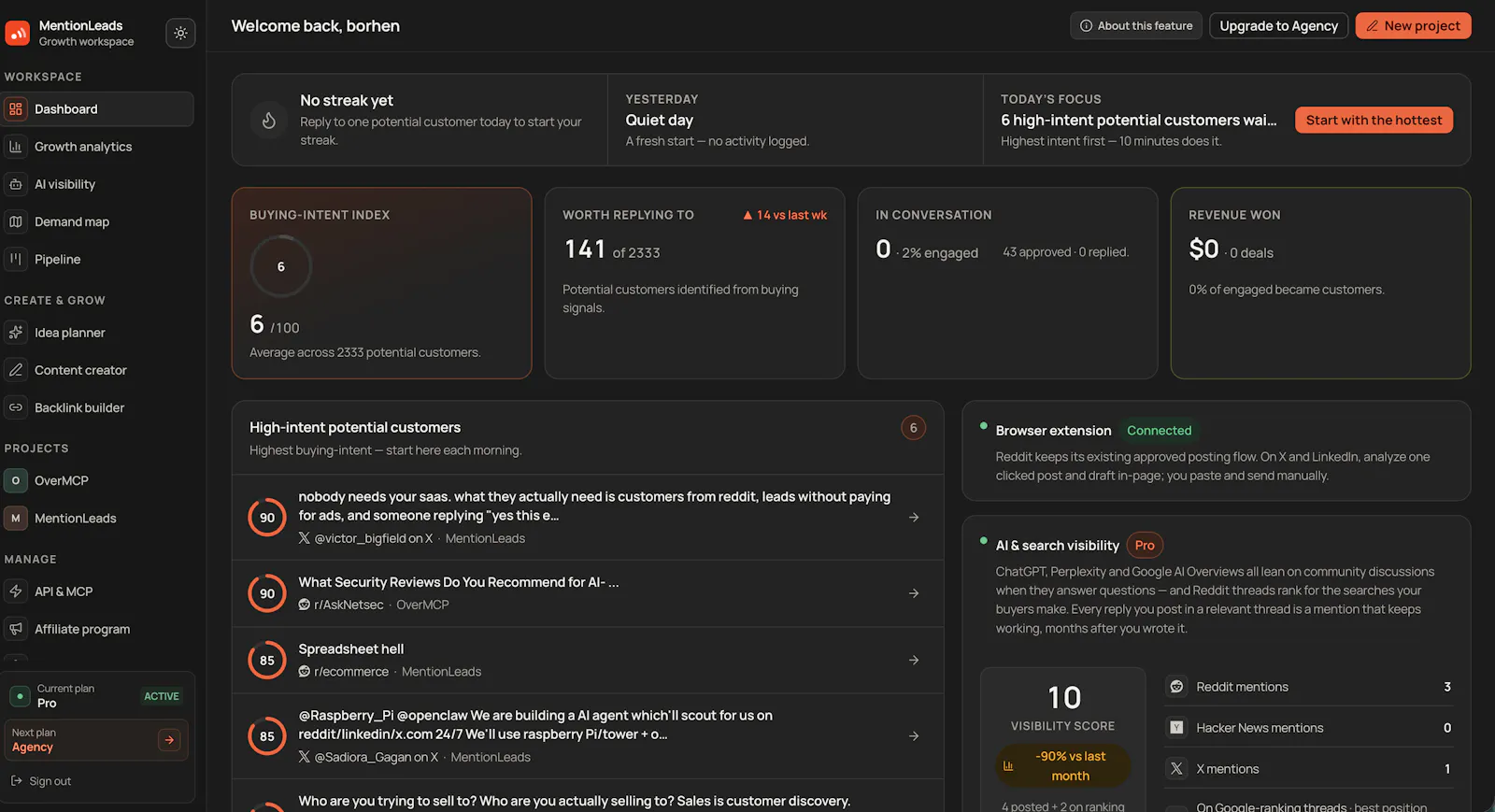Click the Backlink builder link icon
Image resolution: width=1495 pixels, height=812 pixels.
click(x=16, y=407)
